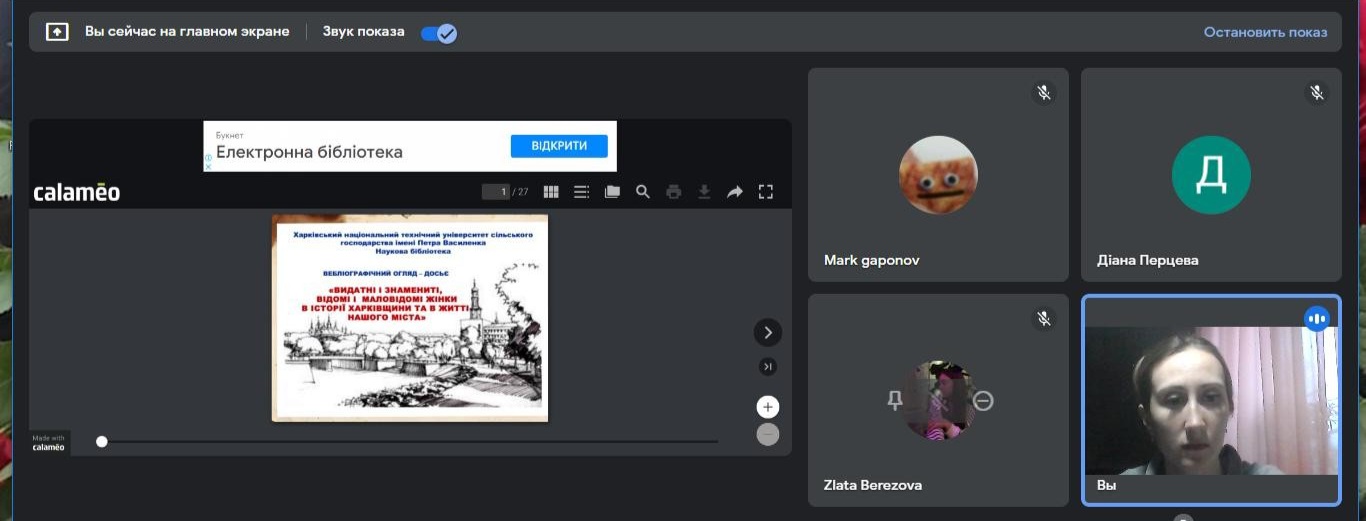Share the publication with the arrow icon
Viewport: 1366px width, 521px height.
[x=735, y=192]
